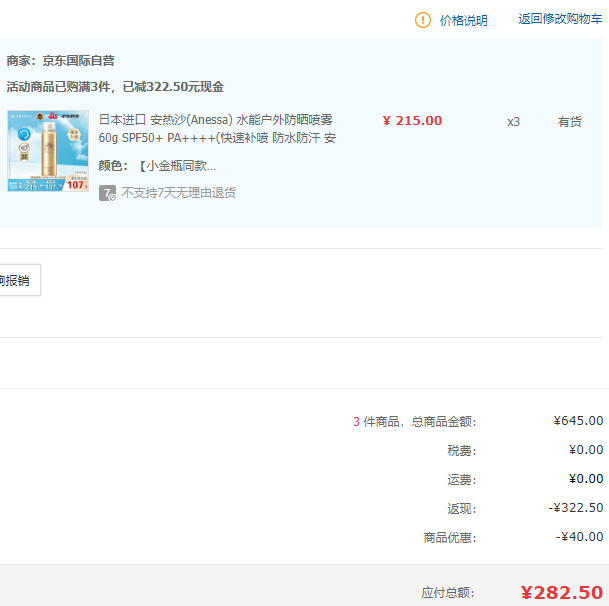
Task: Select the 3 件商品，总商品金额 label
Action: pyautogui.click(x=414, y=421)
